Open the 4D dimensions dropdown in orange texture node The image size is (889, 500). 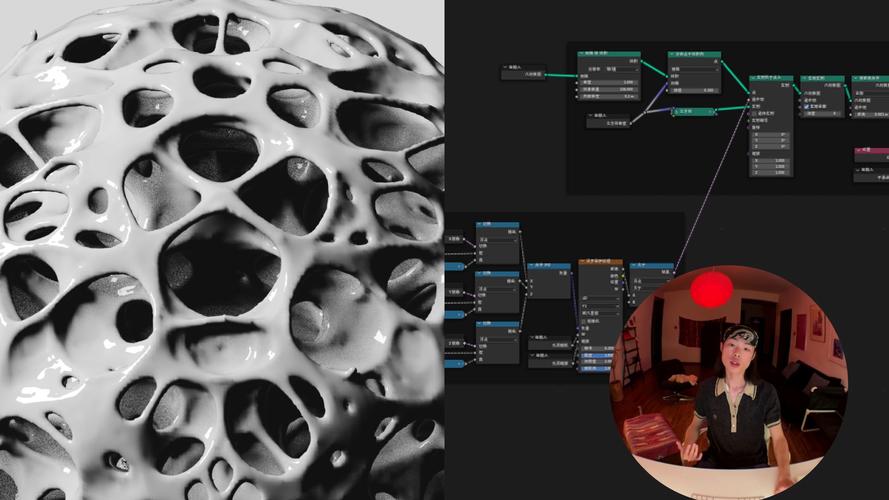pyautogui.click(x=601, y=298)
